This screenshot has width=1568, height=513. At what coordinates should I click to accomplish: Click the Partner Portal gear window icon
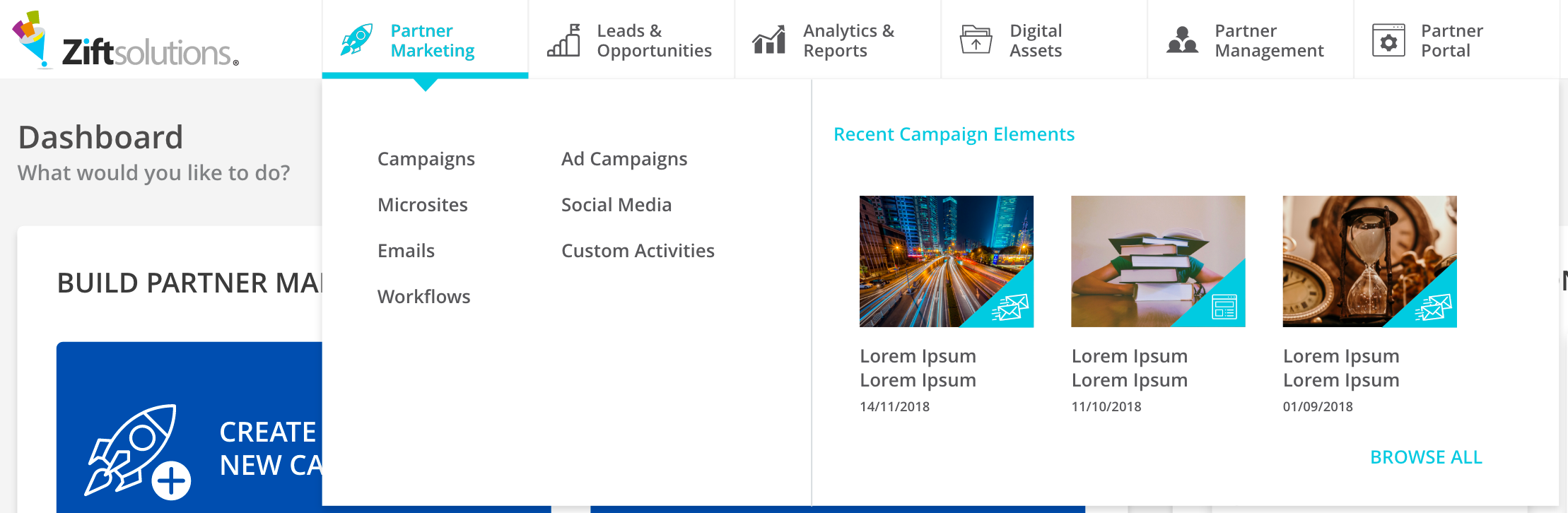click(1388, 40)
